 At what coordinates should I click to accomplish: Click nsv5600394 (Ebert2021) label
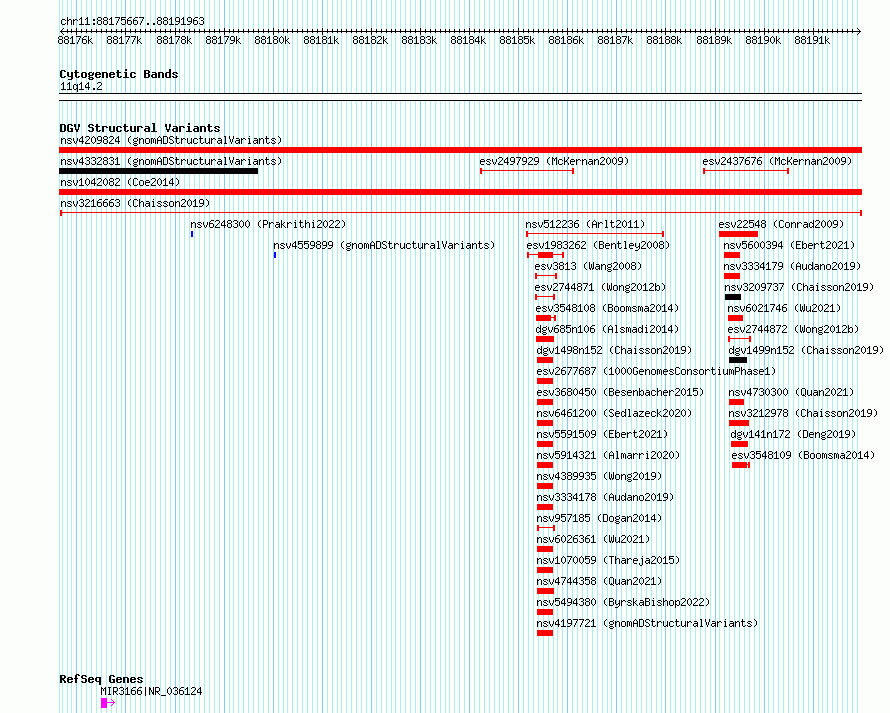click(789, 245)
